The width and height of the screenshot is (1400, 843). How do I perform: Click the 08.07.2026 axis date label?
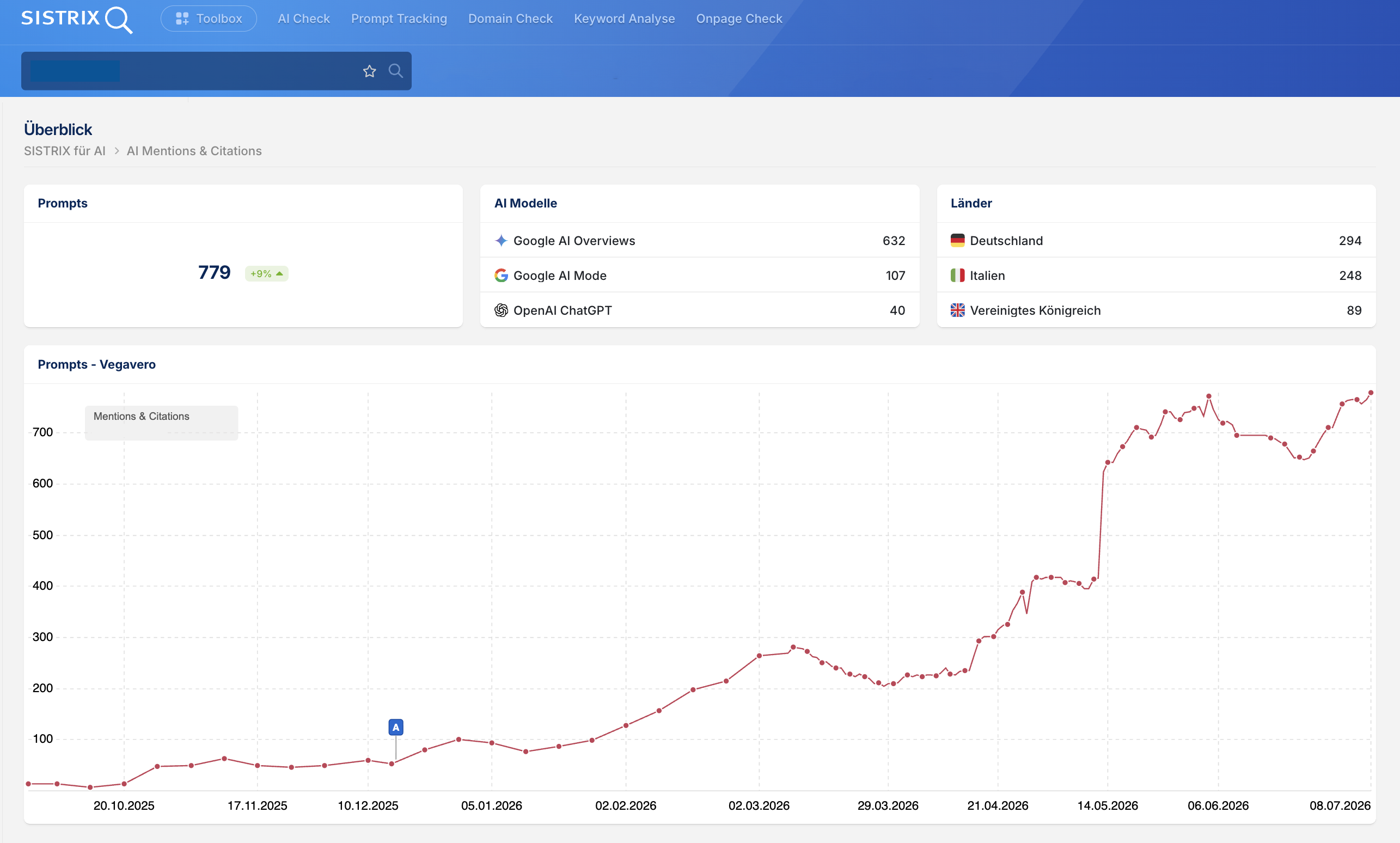tap(1340, 805)
